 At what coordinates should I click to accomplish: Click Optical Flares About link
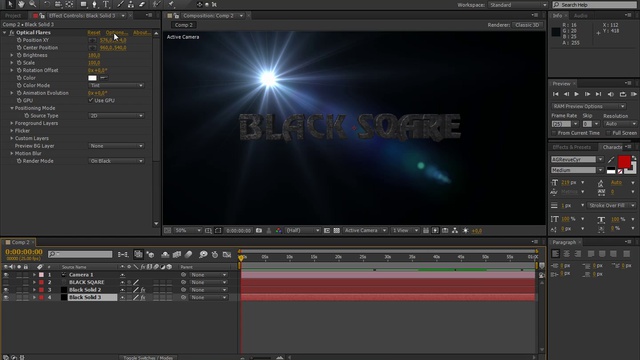point(142,32)
